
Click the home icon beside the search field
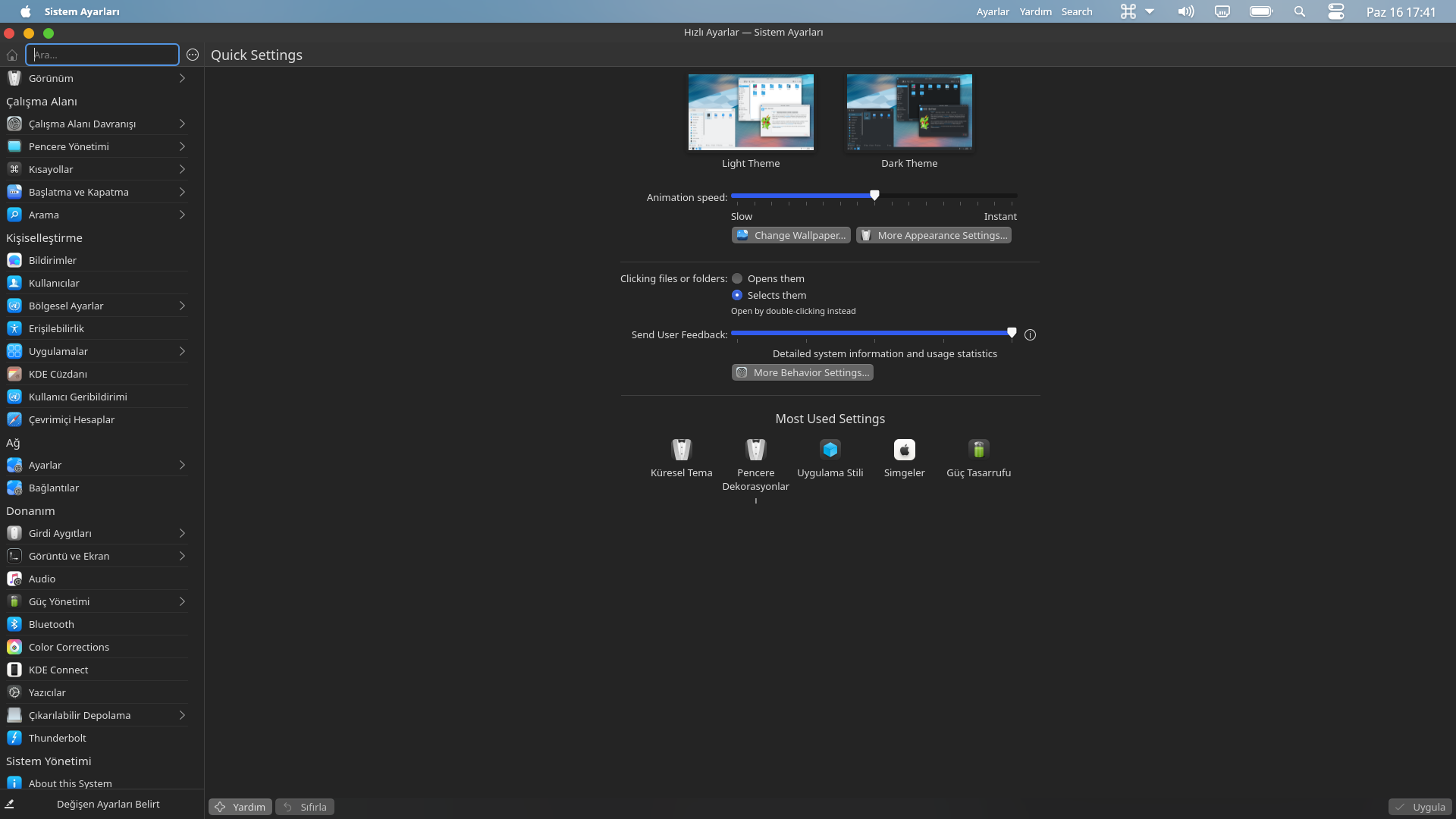pos(12,55)
